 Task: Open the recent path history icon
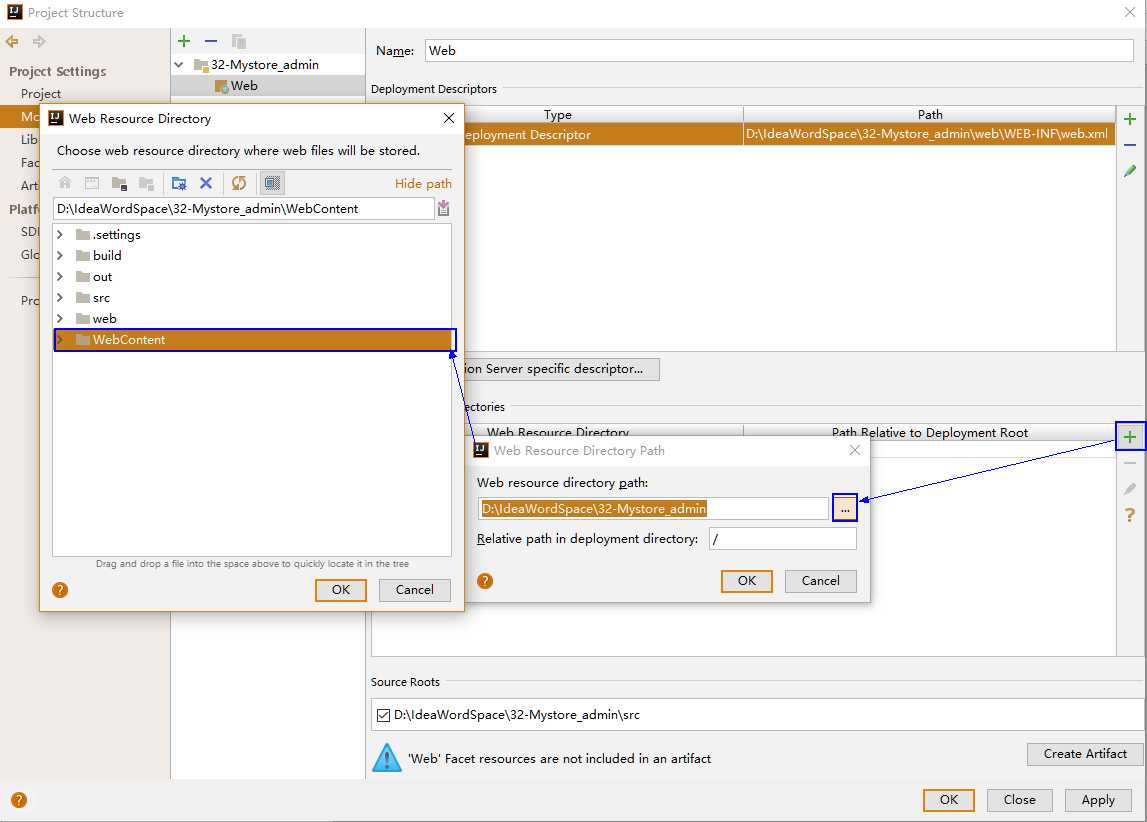443,208
